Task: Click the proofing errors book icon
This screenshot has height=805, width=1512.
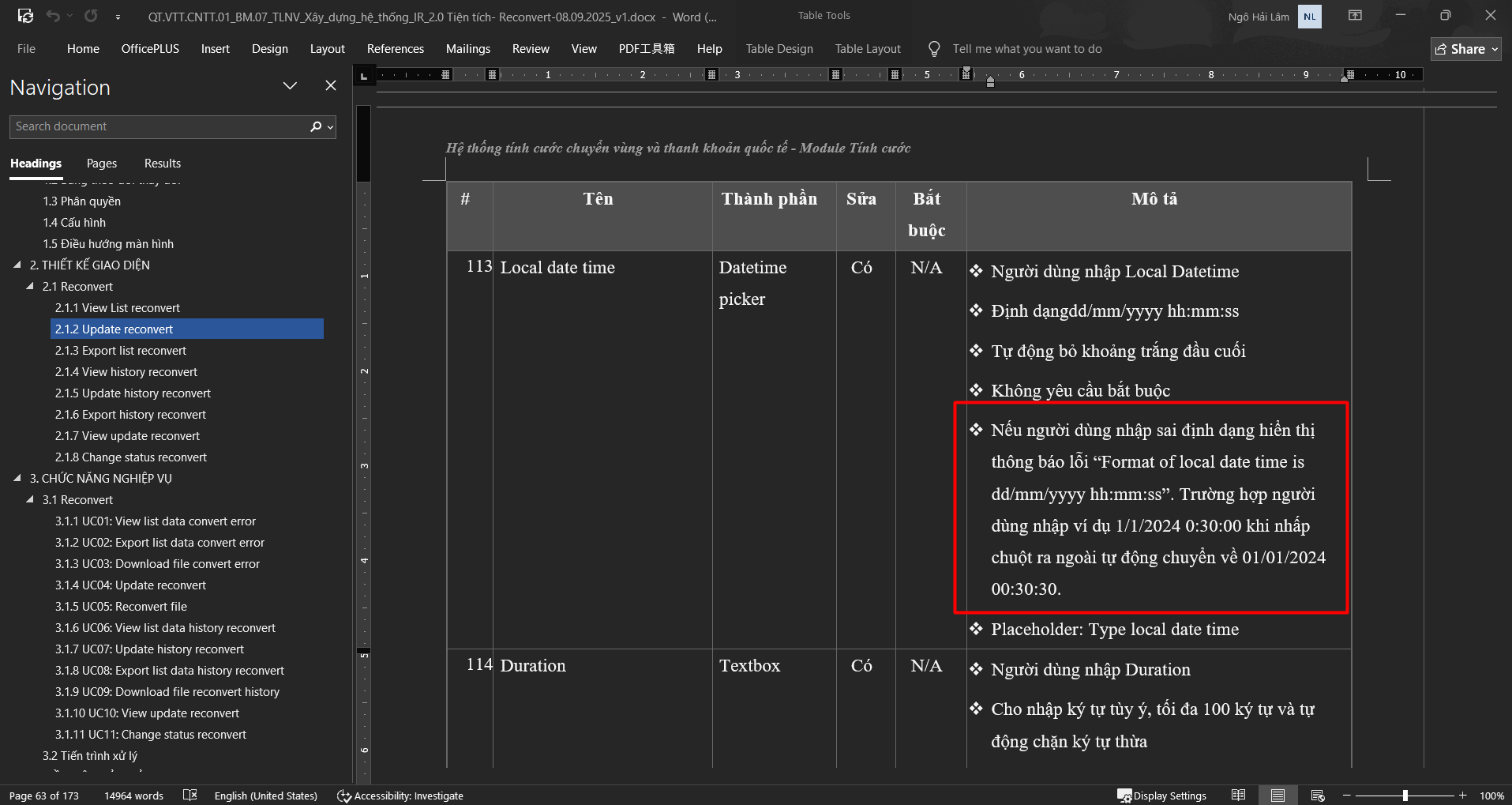Action: tap(189, 795)
